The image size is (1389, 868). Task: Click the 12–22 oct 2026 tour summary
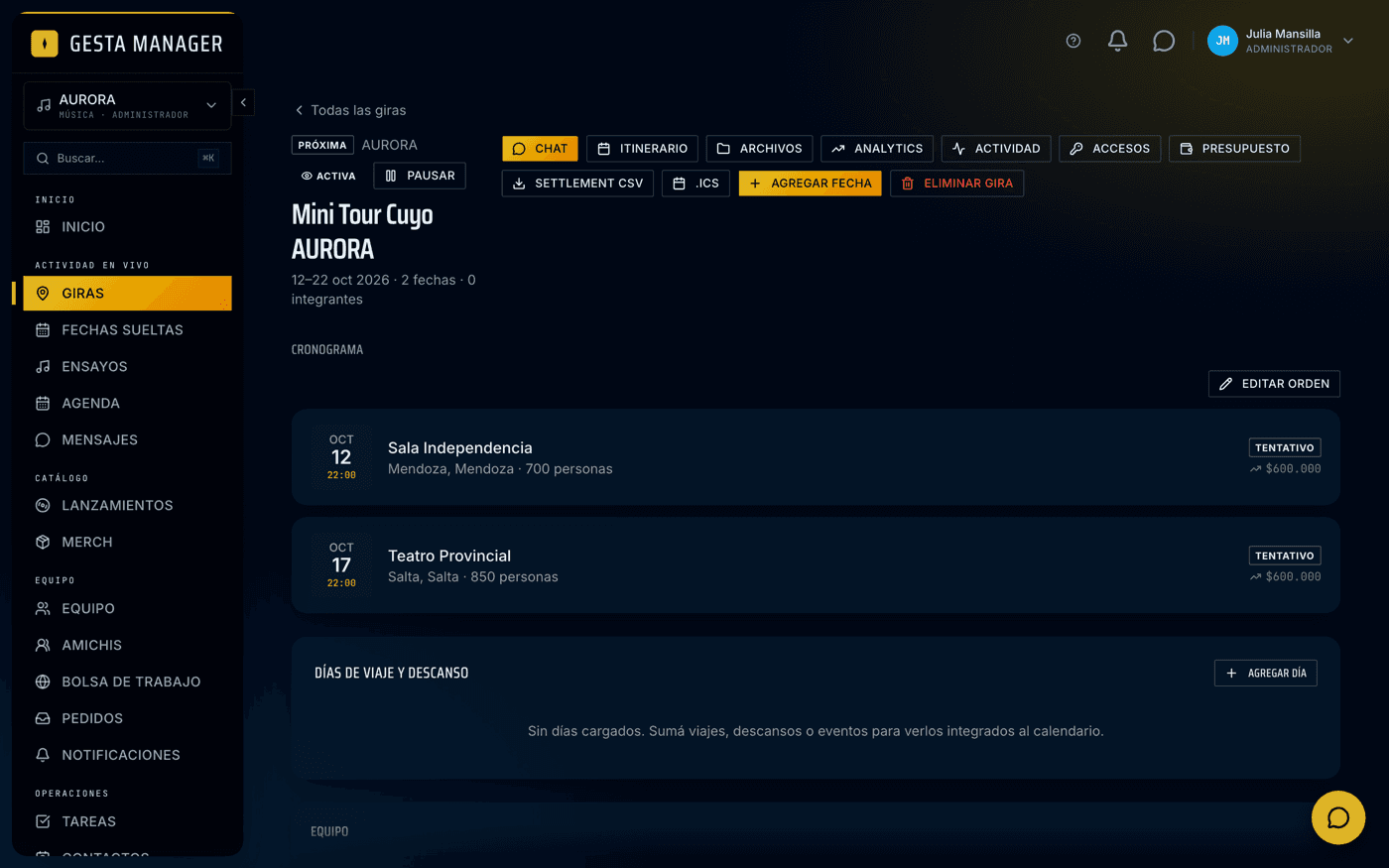pyautogui.click(x=383, y=290)
